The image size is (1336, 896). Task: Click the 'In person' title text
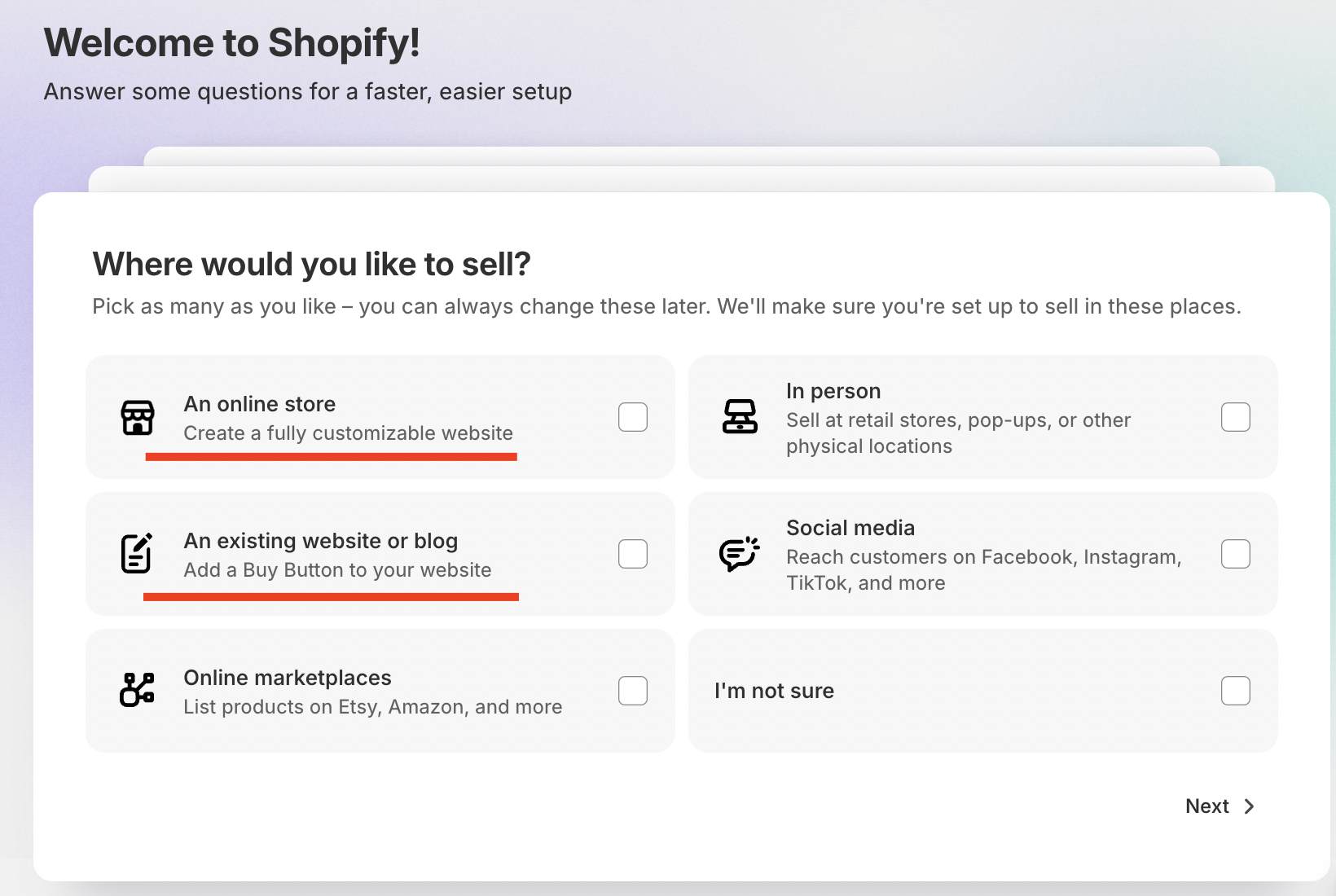click(x=833, y=391)
